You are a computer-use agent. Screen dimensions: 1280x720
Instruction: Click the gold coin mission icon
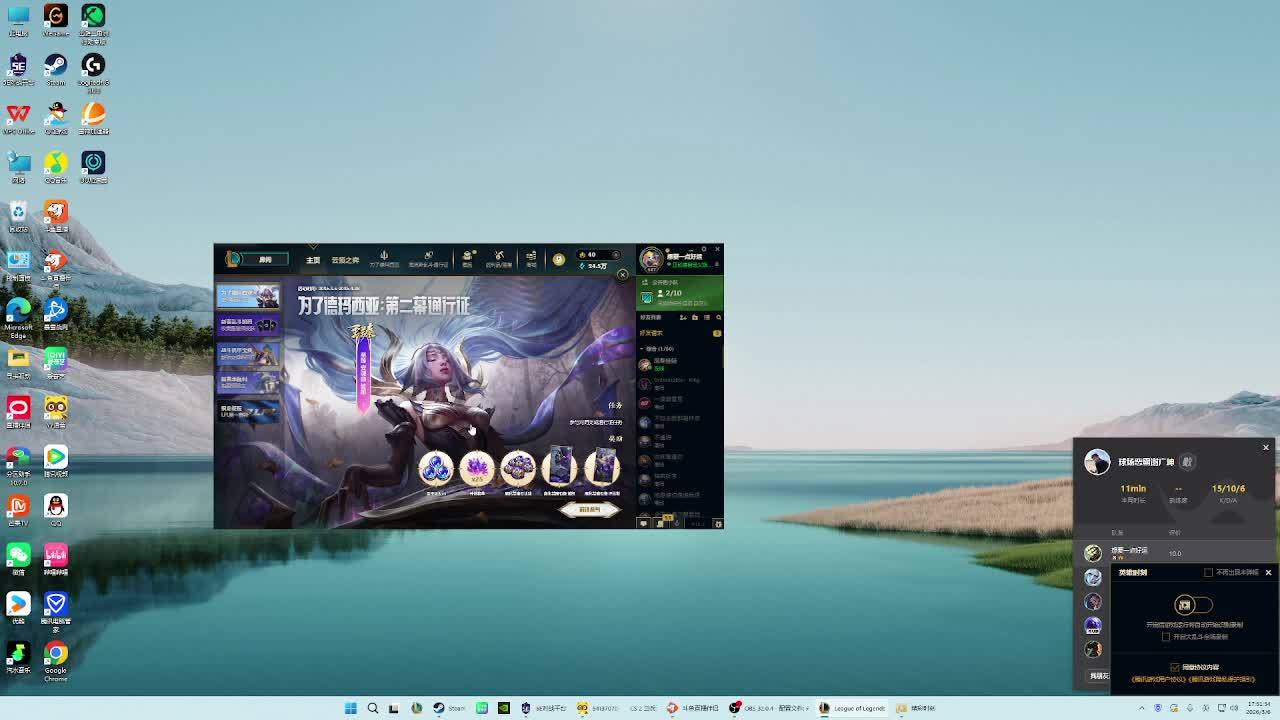point(558,259)
